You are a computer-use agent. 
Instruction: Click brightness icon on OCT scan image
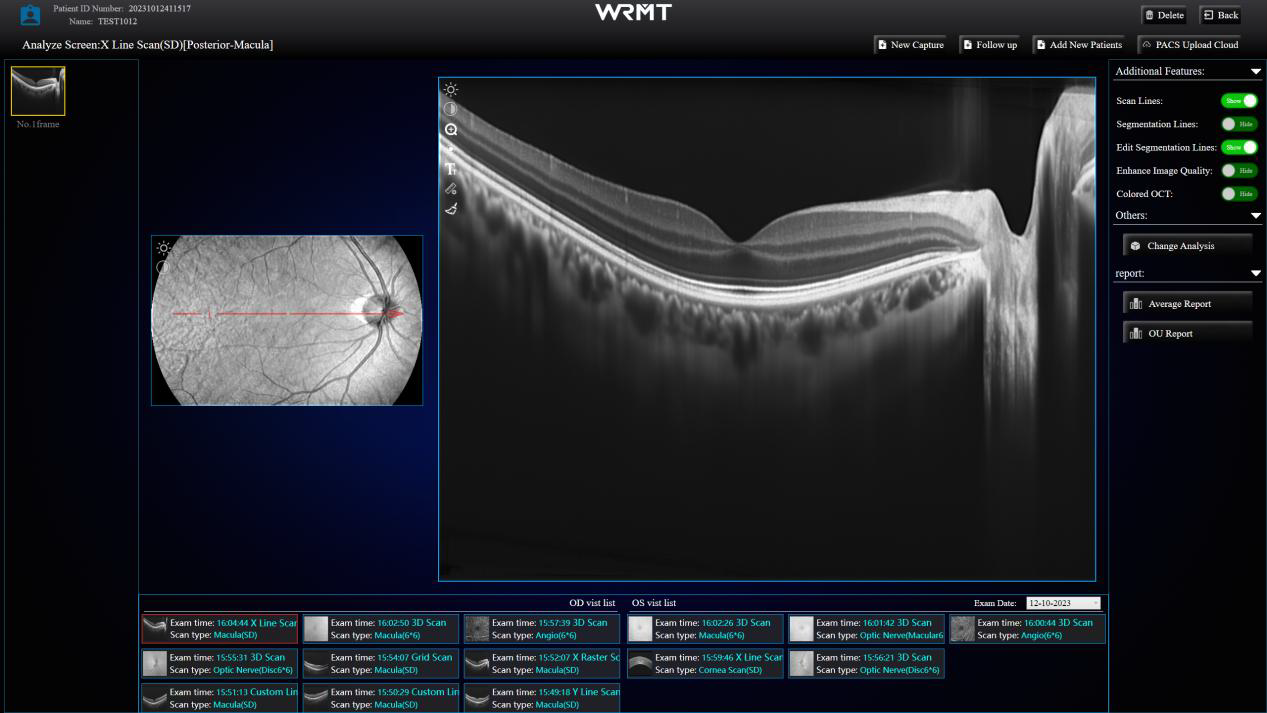pos(451,90)
